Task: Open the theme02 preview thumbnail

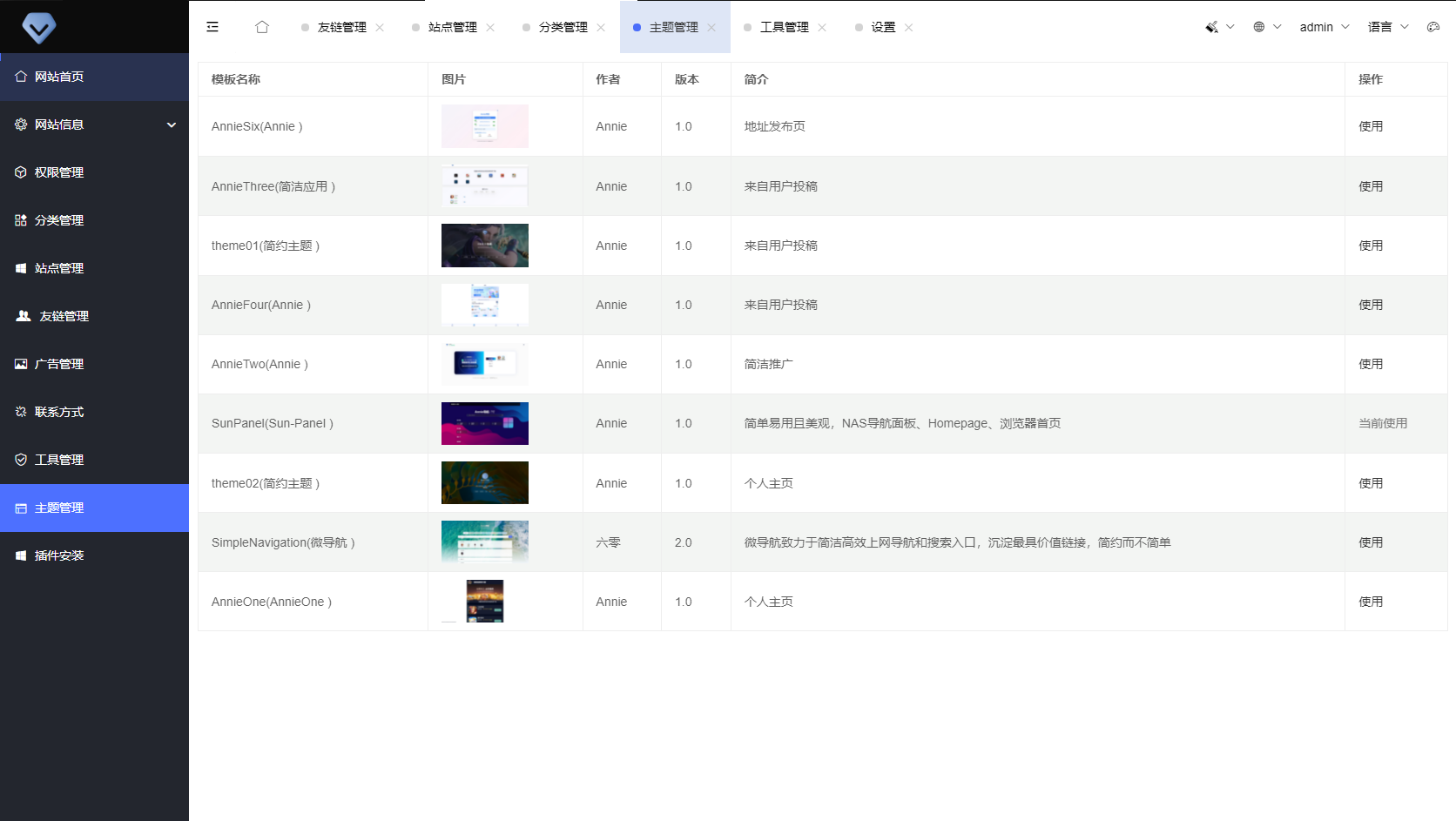Action: coord(485,482)
